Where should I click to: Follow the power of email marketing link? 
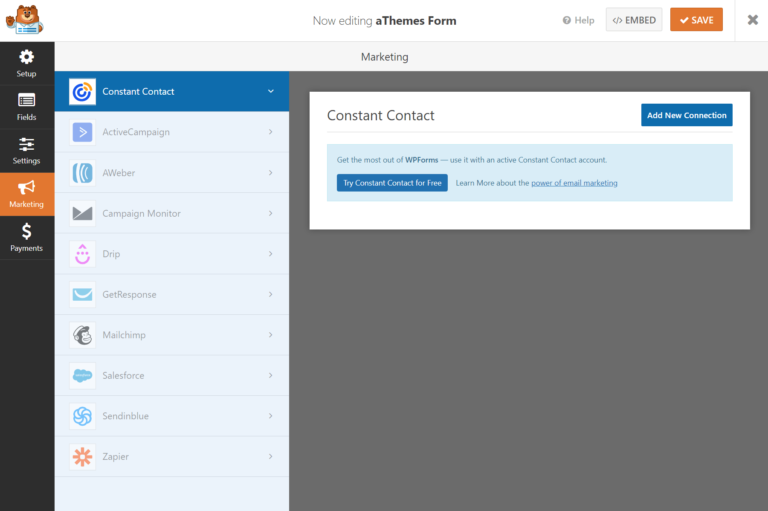574,183
